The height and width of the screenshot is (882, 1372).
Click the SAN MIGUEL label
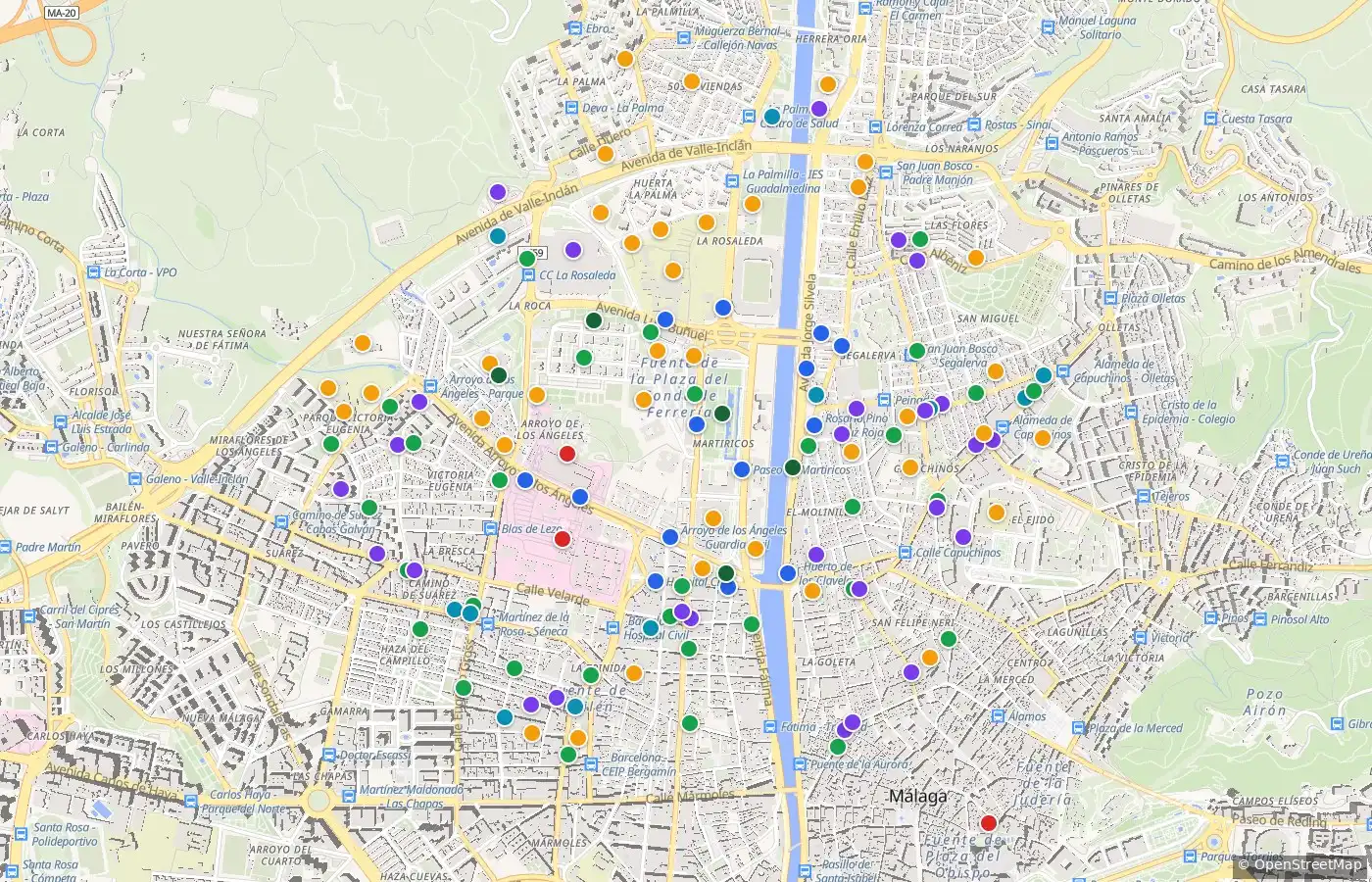(988, 318)
